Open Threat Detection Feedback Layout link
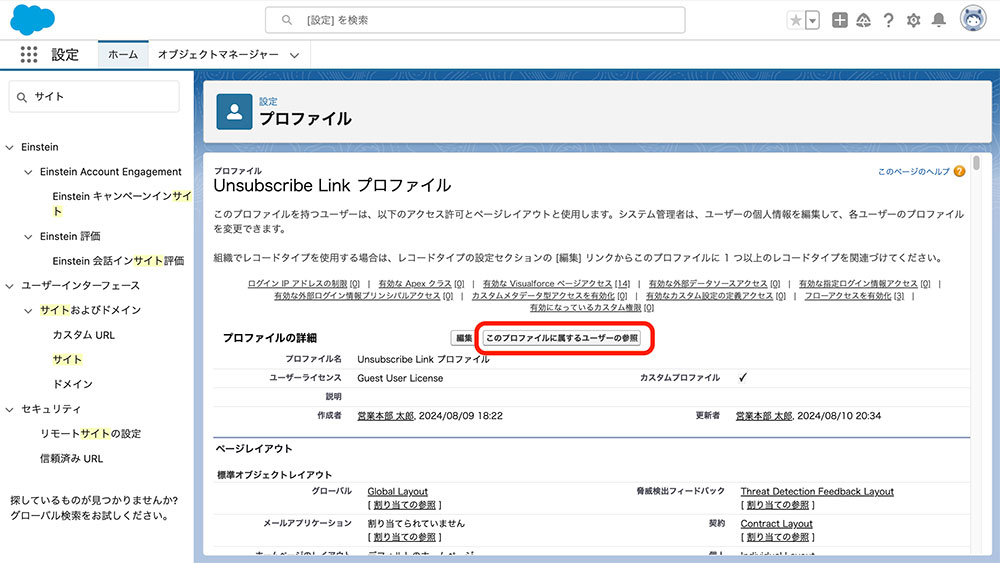The width and height of the screenshot is (1000, 563). tap(817, 492)
